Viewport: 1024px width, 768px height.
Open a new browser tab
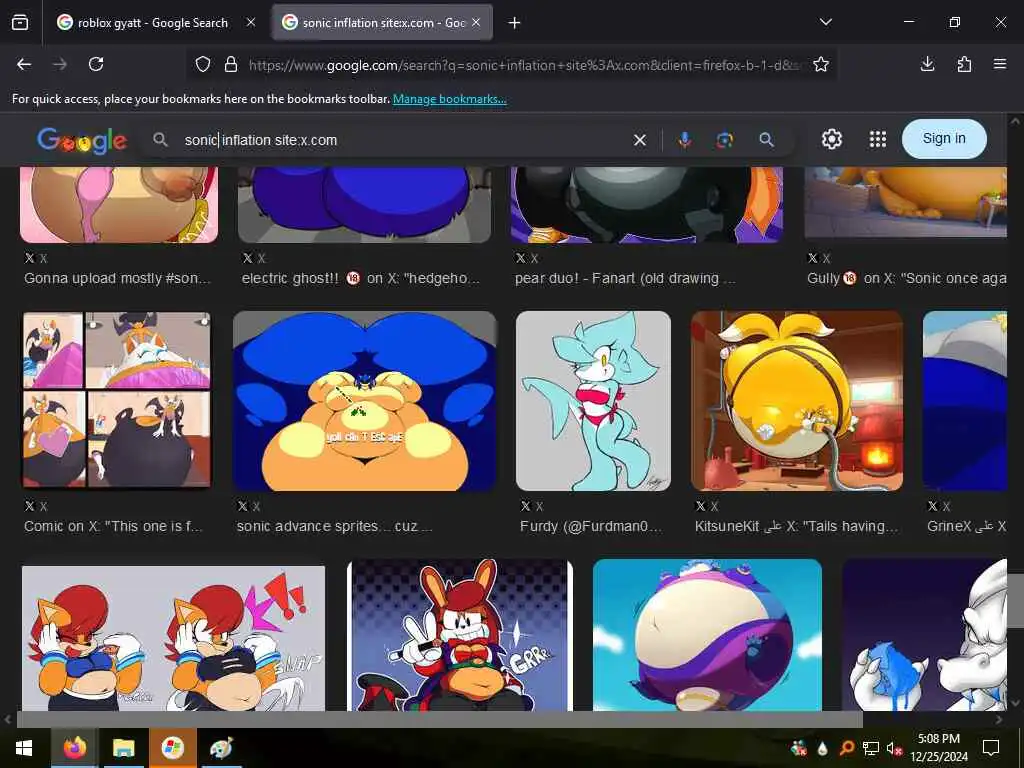(x=515, y=23)
